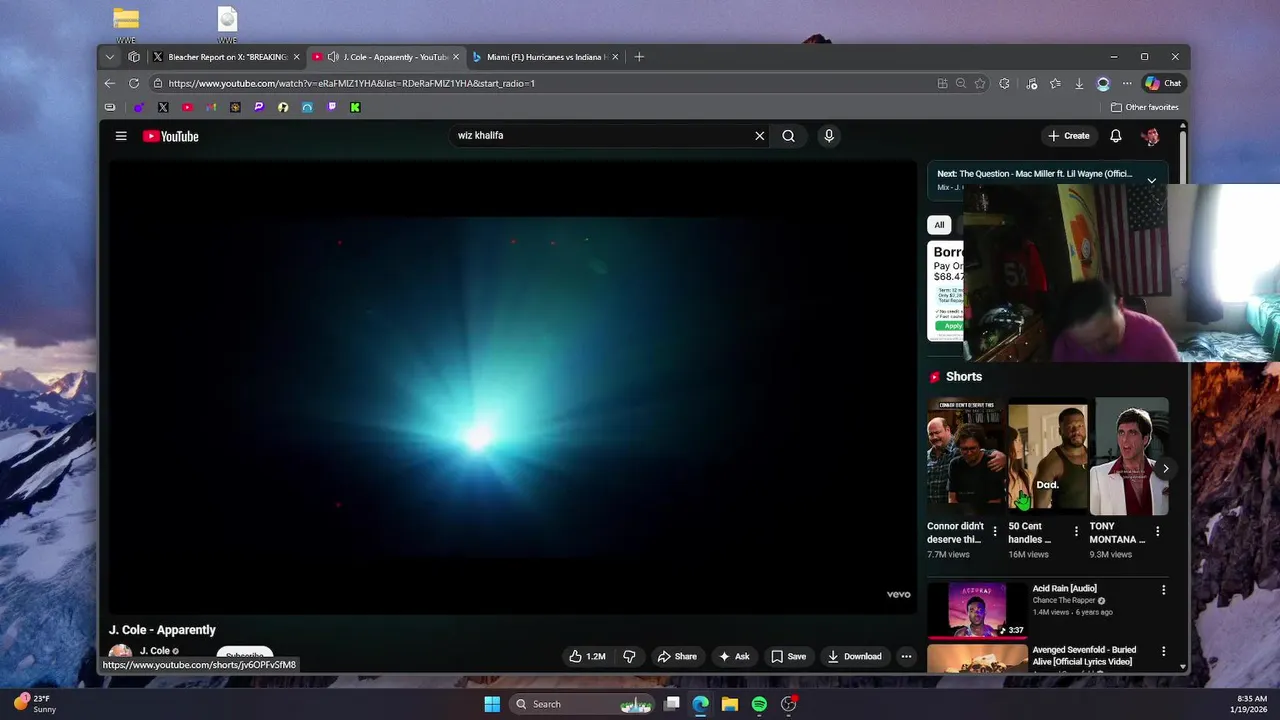Open the TONY MONTANA short thumbnail
This screenshot has width=1280, height=720.
(x=1128, y=456)
